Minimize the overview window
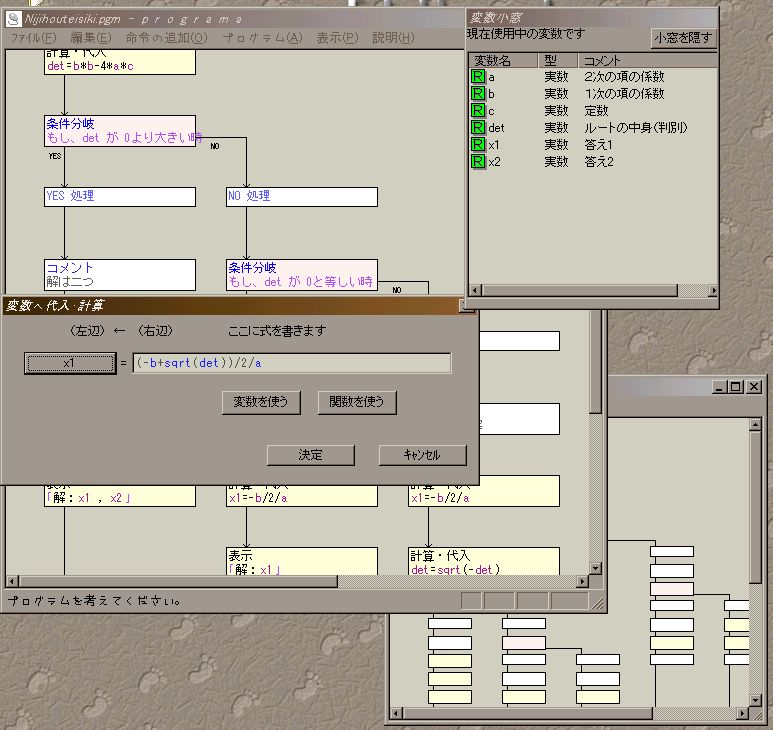The width and height of the screenshot is (773, 730). point(720,387)
